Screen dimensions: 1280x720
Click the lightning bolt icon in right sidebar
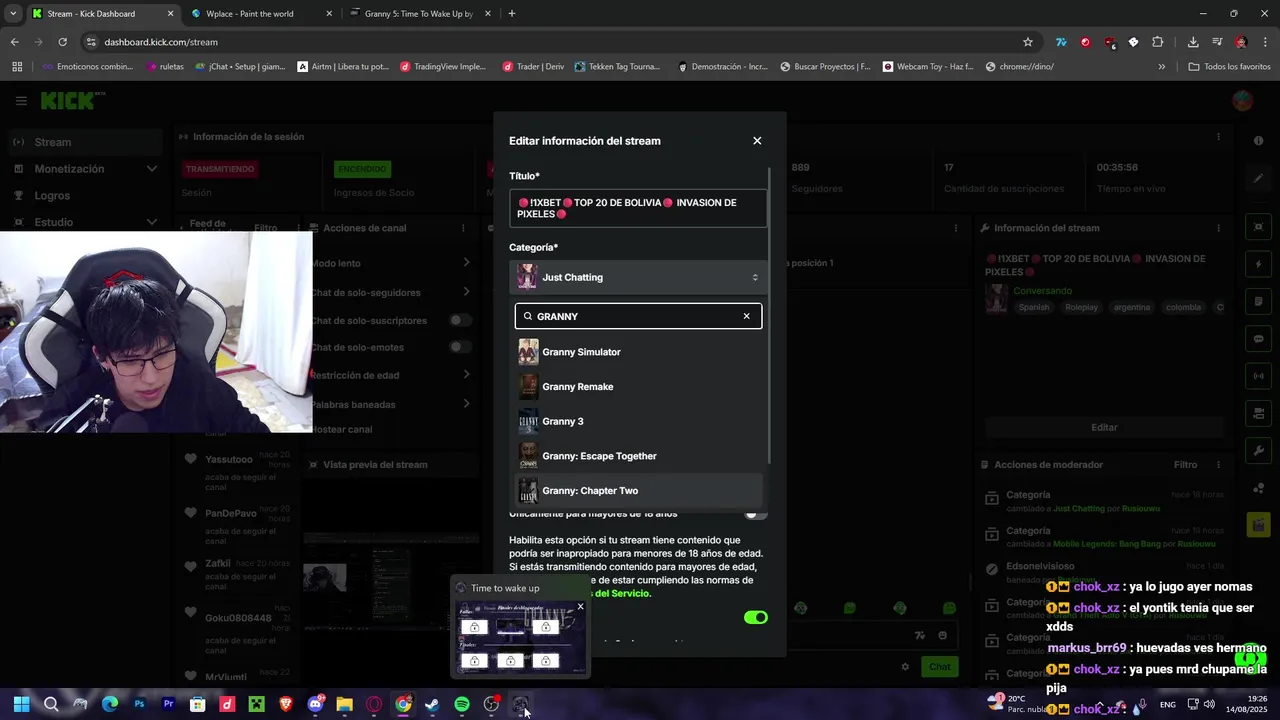pos(1258,265)
